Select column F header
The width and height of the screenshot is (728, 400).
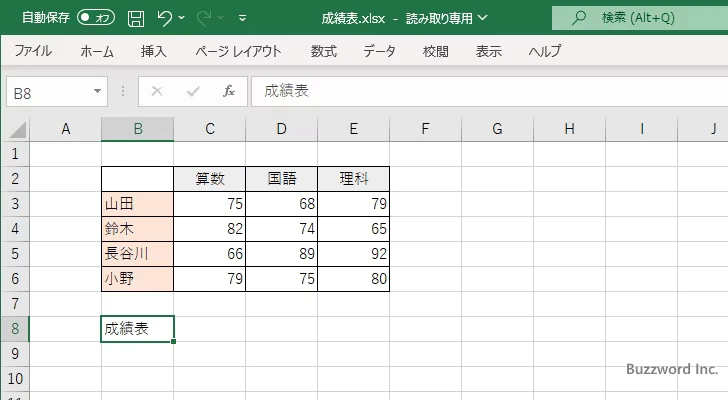point(425,129)
